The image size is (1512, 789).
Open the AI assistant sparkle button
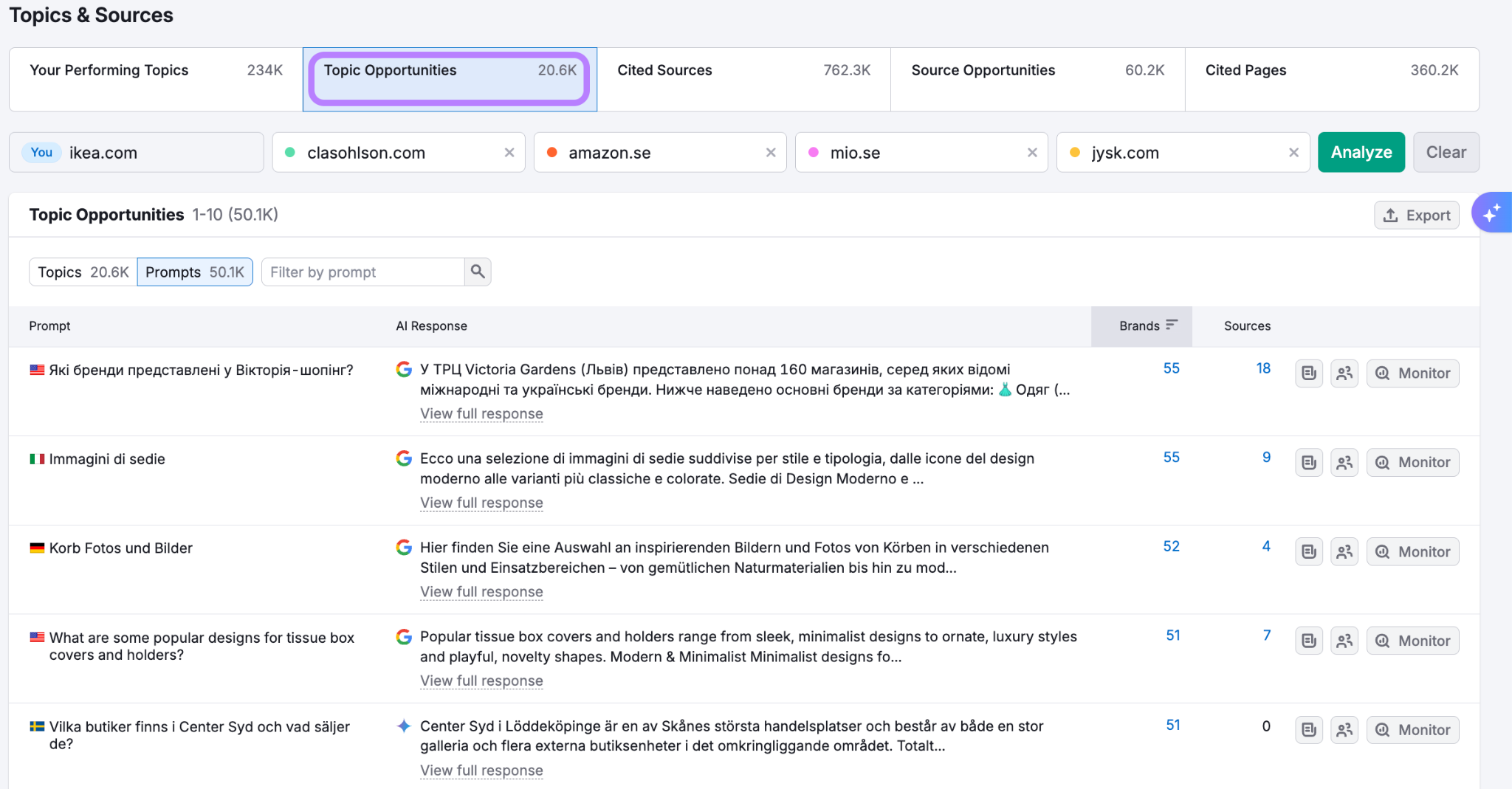click(x=1492, y=213)
